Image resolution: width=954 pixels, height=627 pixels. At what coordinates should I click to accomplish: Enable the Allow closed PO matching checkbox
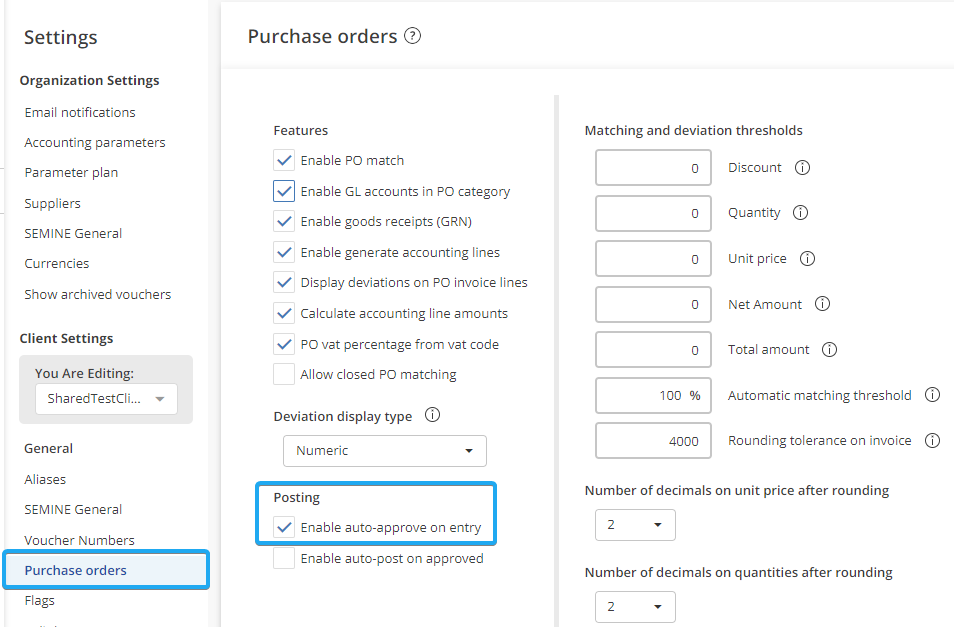[x=284, y=375]
